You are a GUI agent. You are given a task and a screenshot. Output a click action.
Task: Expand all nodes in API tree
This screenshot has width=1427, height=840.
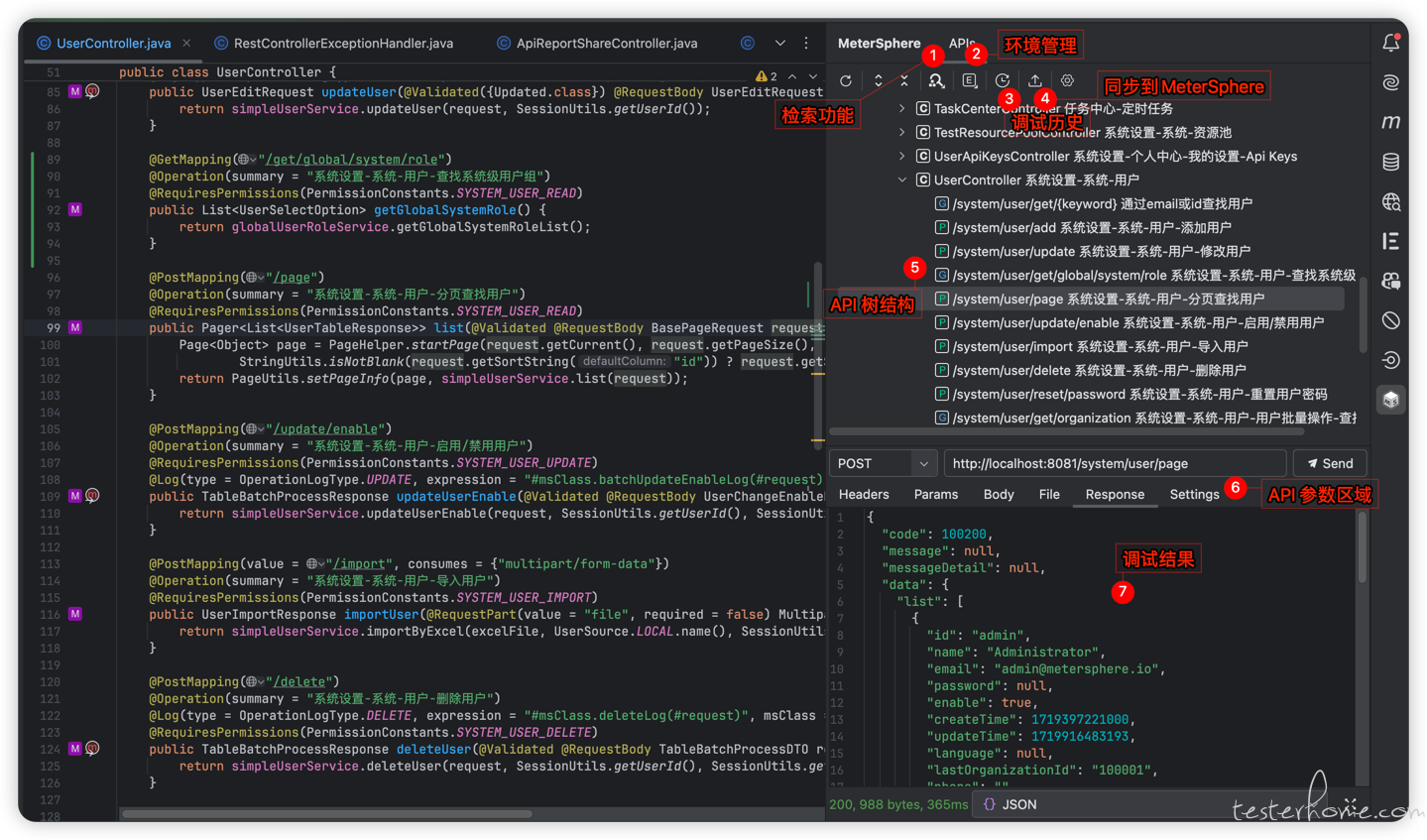click(878, 81)
